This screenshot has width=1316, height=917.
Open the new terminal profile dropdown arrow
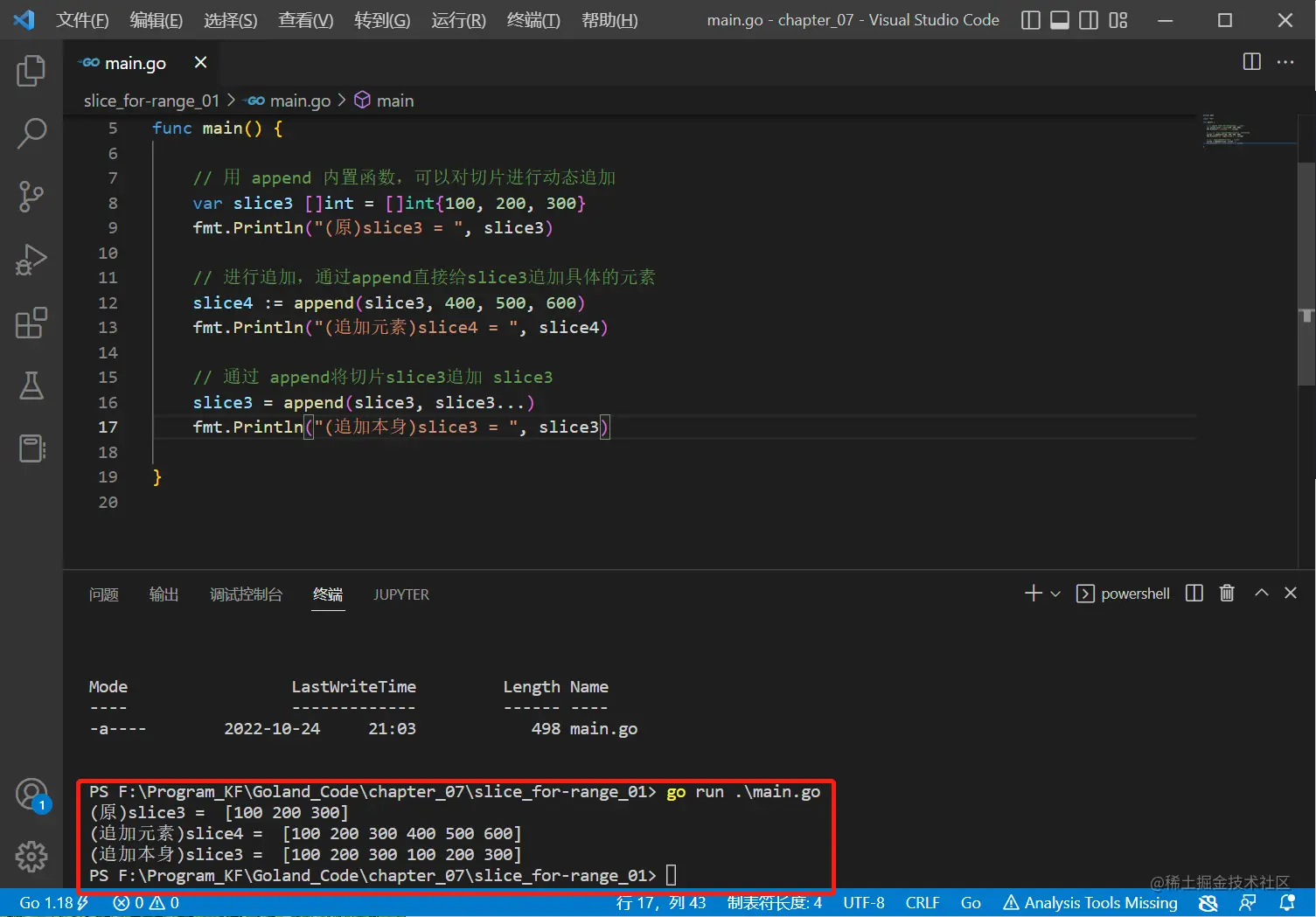(1055, 594)
